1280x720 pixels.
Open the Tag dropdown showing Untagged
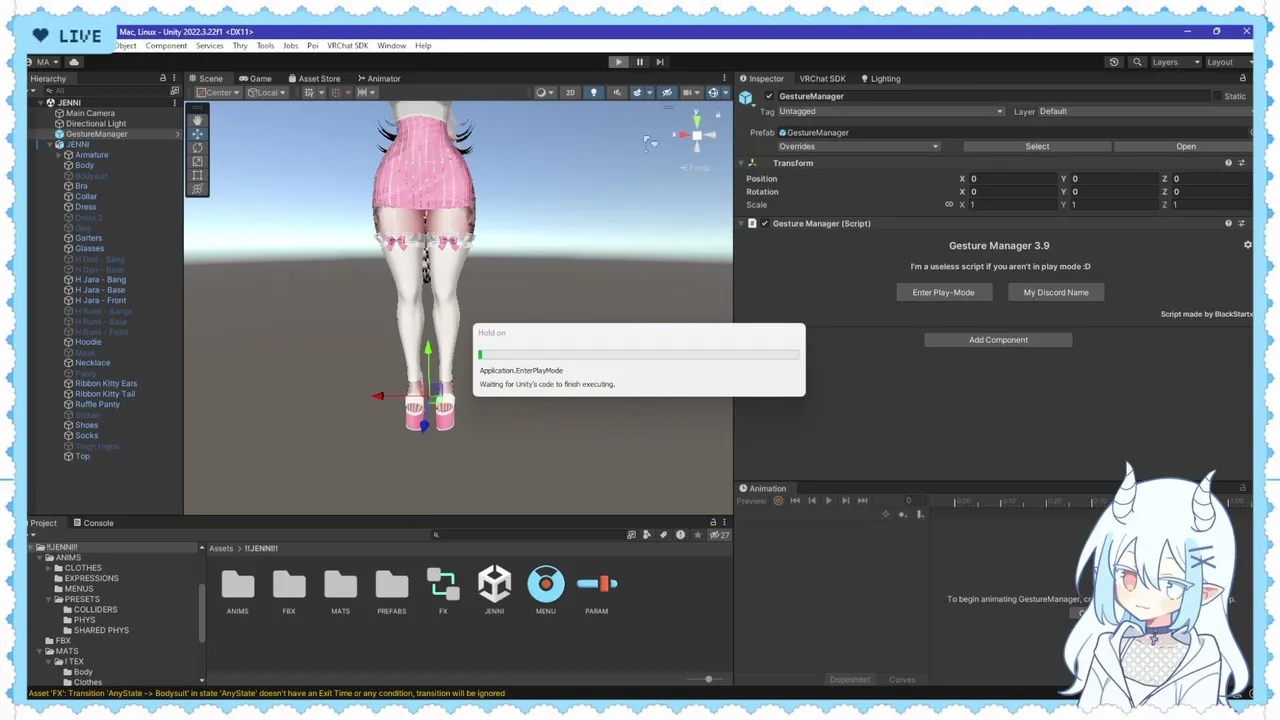pyautogui.click(x=891, y=111)
